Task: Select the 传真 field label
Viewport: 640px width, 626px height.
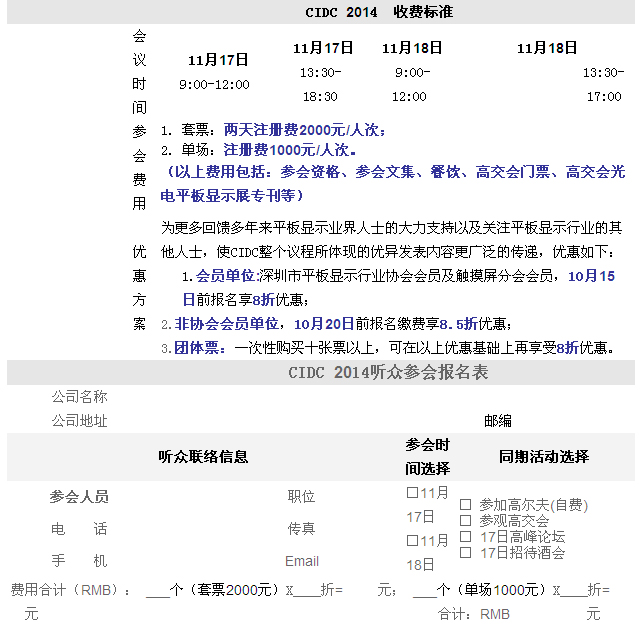Action: 301,528
